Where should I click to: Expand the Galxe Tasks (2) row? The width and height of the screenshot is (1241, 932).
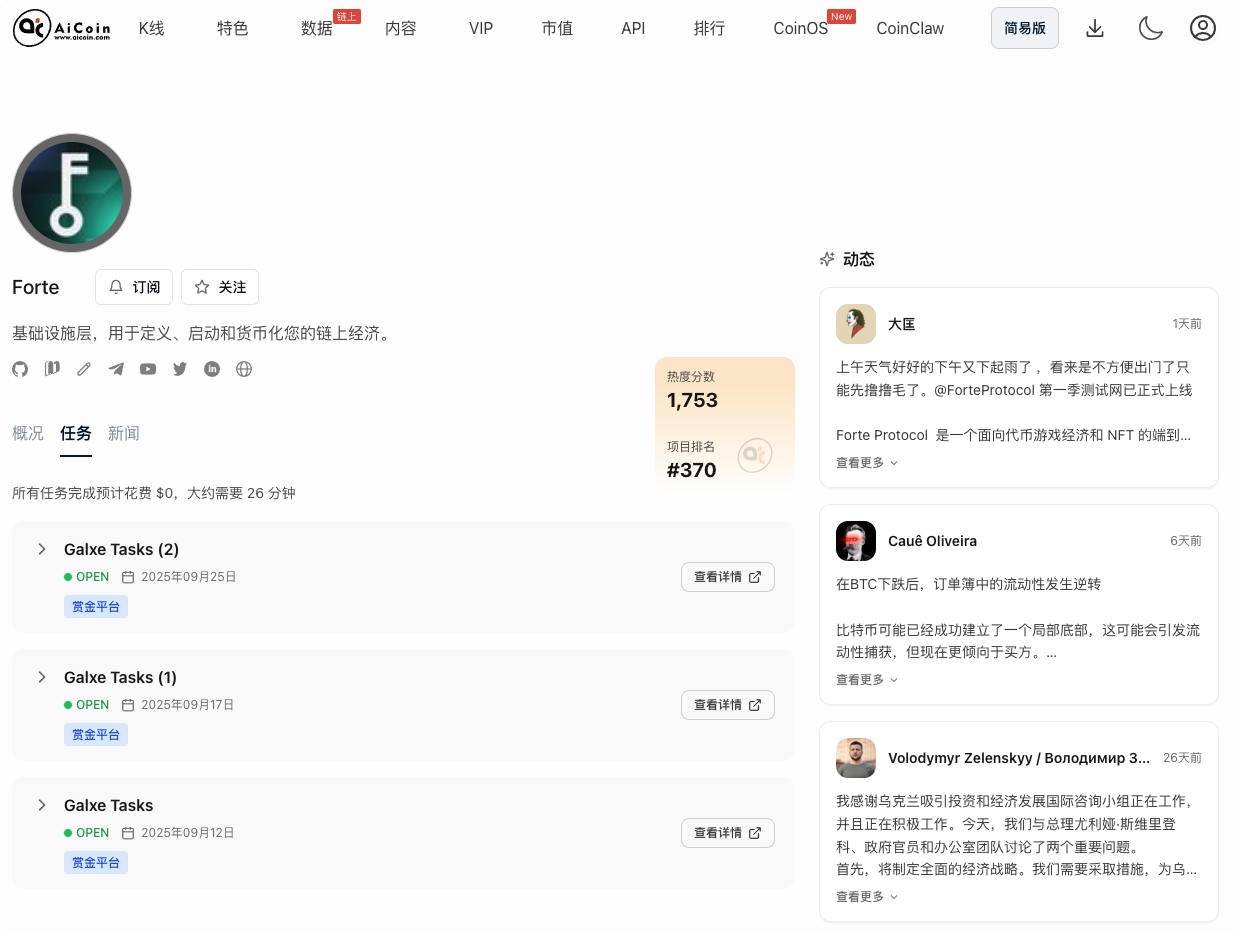[42, 549]
